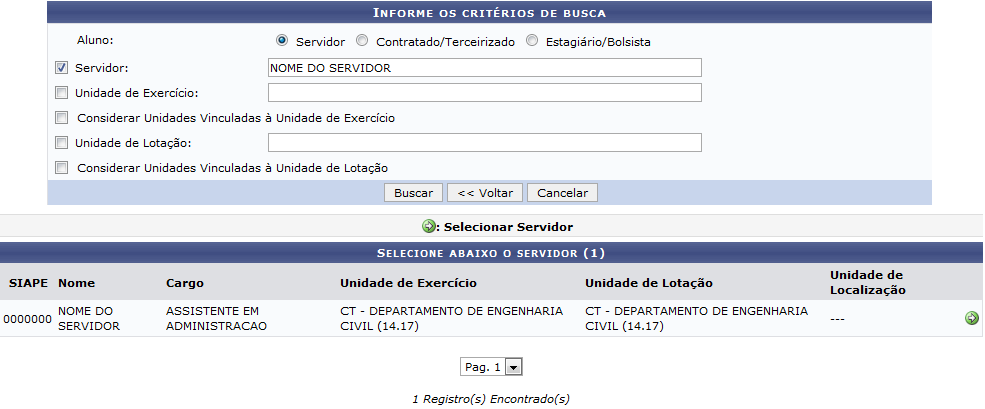Screen dimensions: 985x409
Task: Click green arrow to select servidor row
Action: 971,319
